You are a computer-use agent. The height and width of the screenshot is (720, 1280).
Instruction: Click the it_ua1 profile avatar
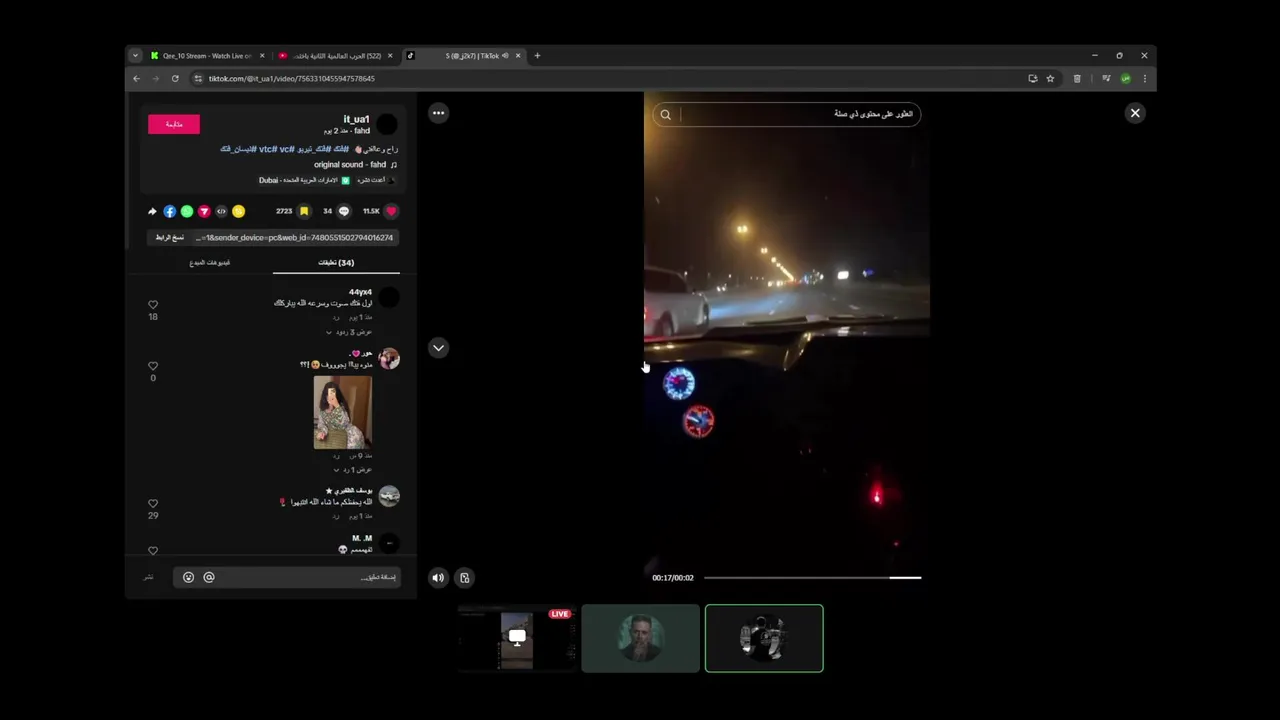[x=387, y=124]
